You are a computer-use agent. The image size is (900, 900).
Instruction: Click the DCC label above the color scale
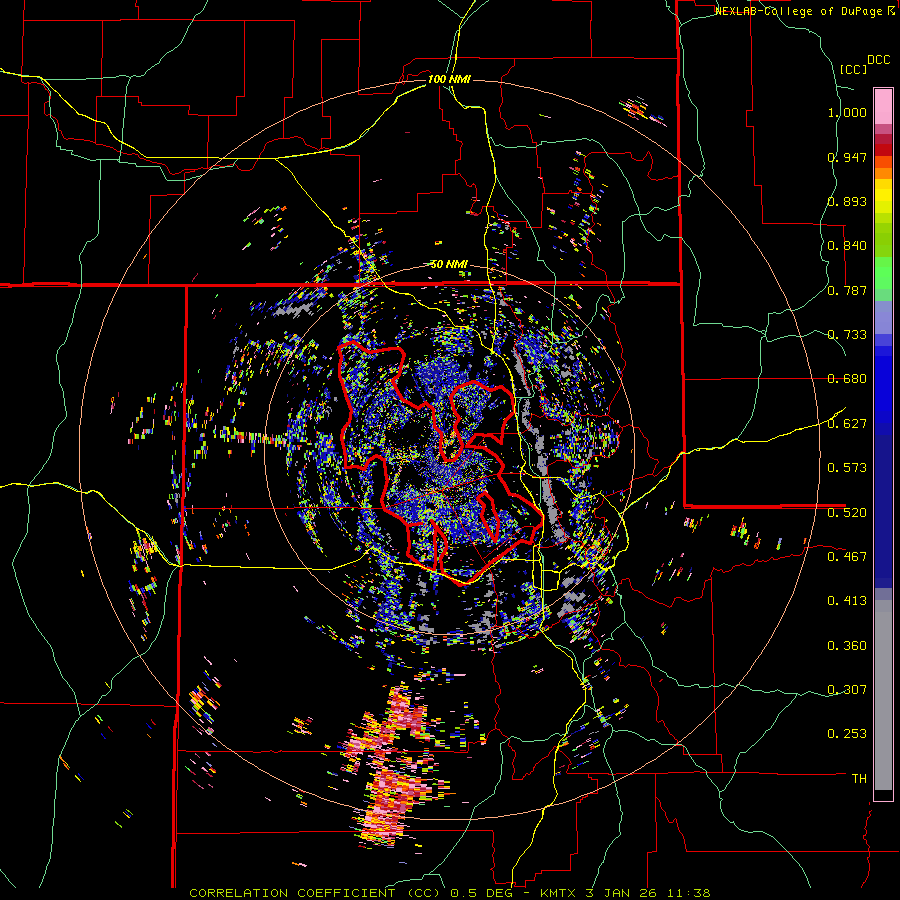click(x=878, y=60)
